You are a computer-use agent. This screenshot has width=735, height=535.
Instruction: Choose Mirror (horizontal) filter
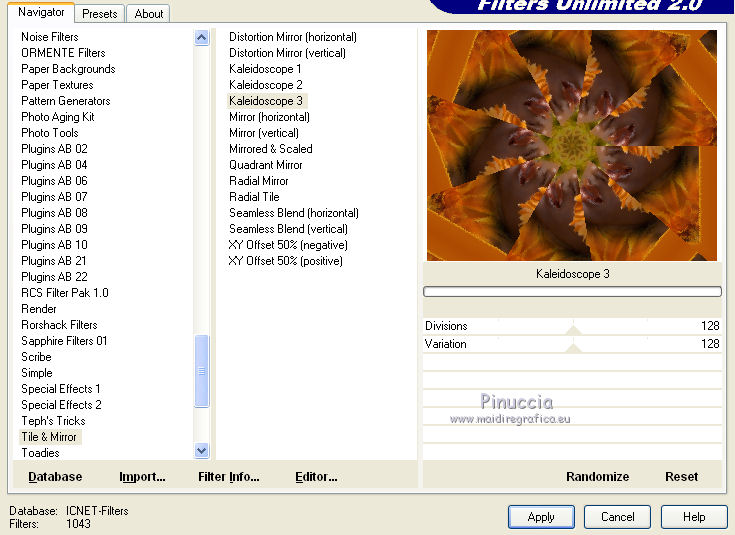pos(270,117)
